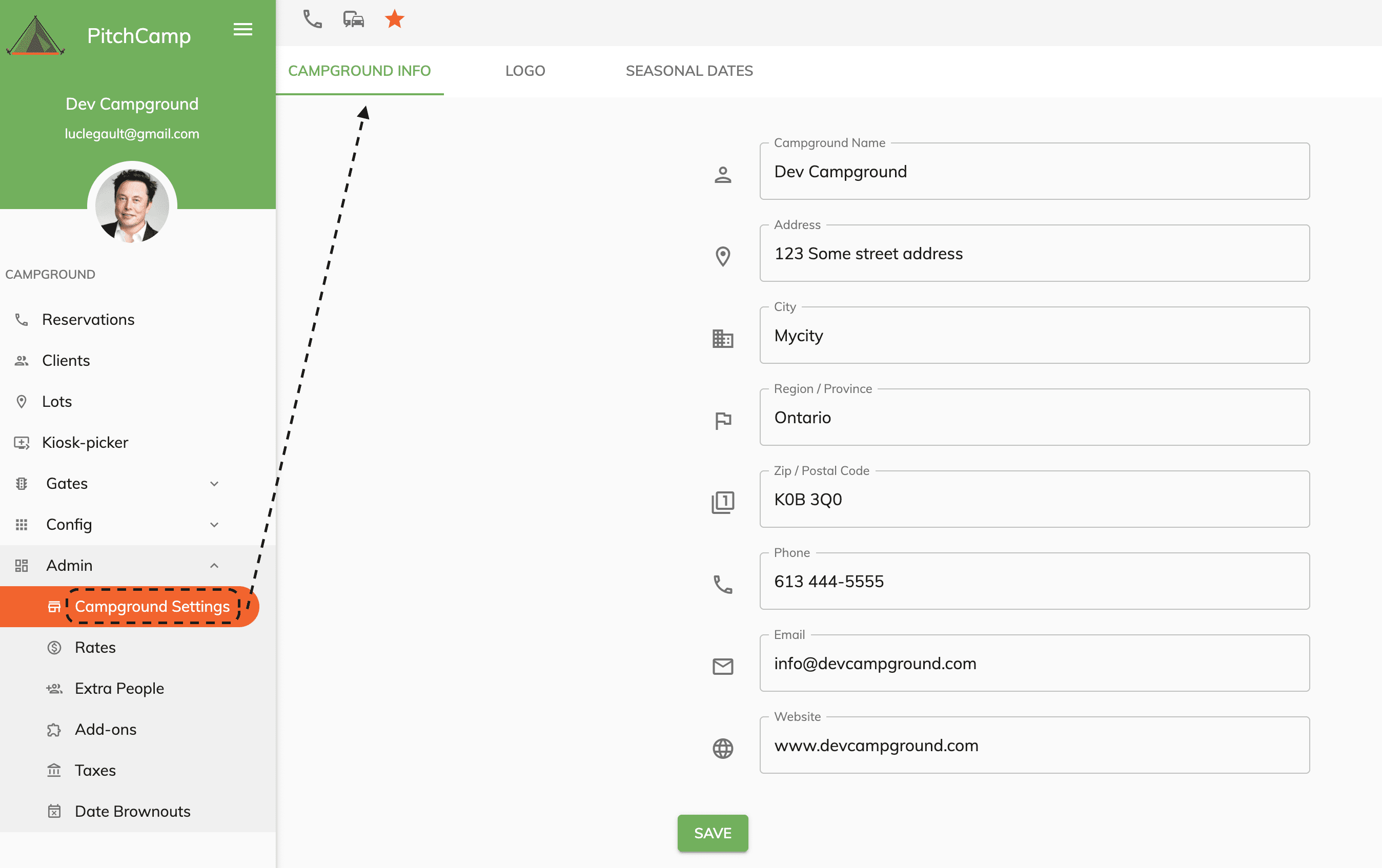
Task: Click the globe icon beside the Website field
Action: [x=723, y=749]
